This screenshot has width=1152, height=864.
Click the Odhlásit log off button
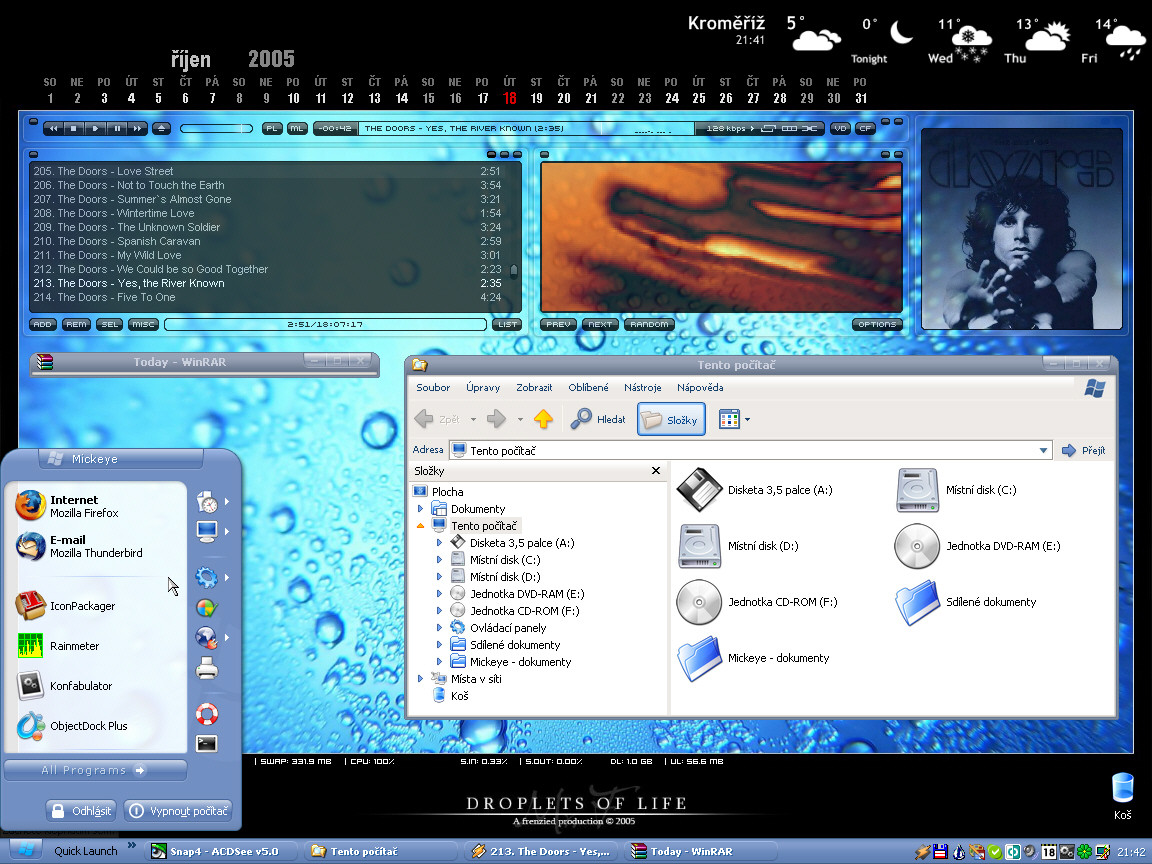[x=82, y=811]
